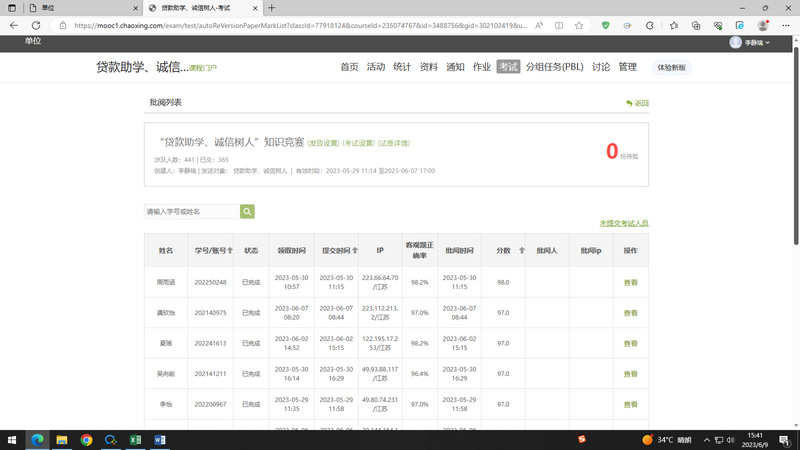This screenshot has height=450, width=800.
Task: Refresh the page using reload icon
Action: (53, 25)
